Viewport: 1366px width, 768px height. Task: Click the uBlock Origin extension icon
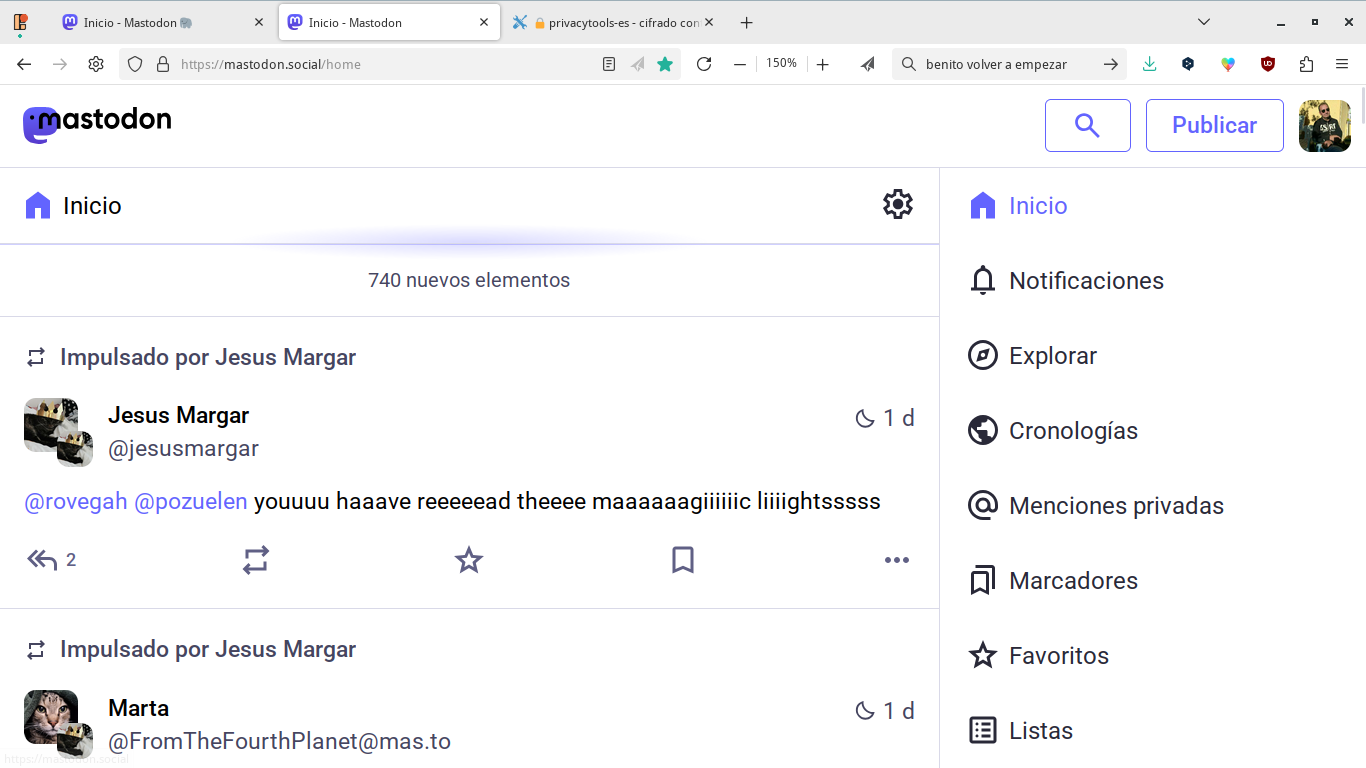(x=1268, y=64)
